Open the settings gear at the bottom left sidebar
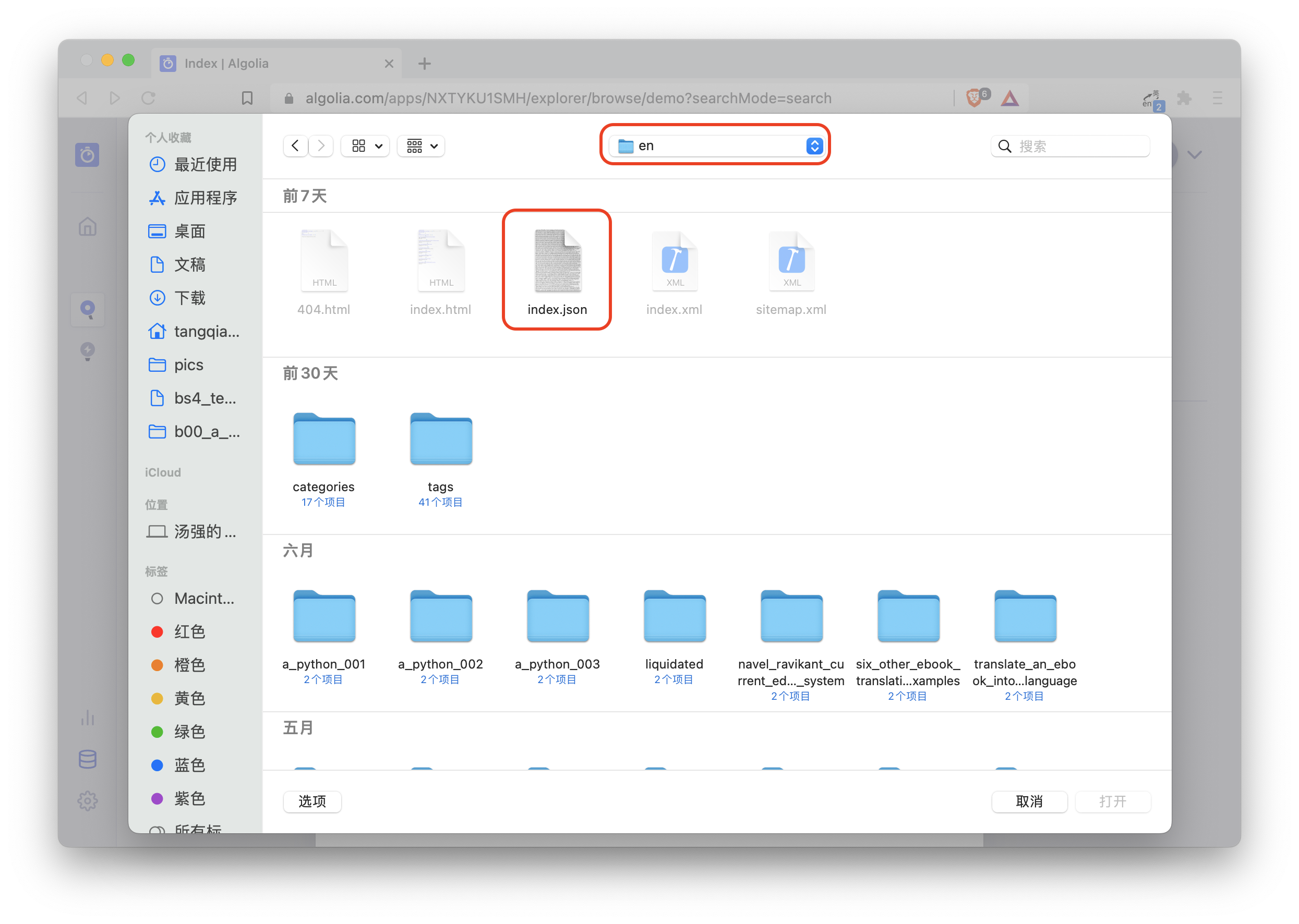Viewport: 1299px width, 924px height. tap(87, 801)
